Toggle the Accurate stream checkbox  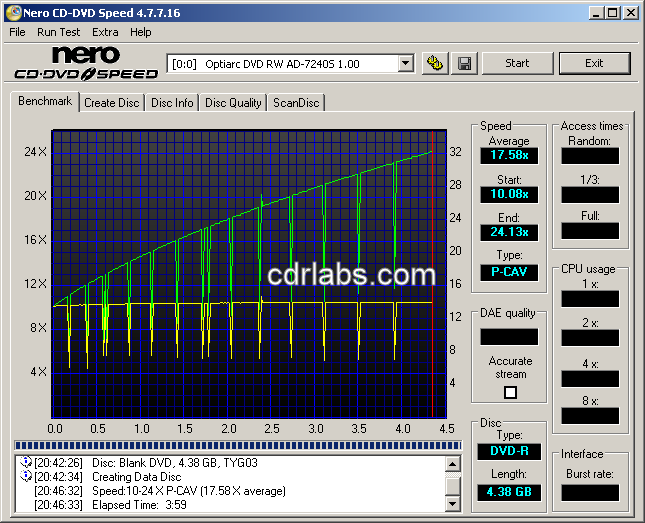point(510,392)
